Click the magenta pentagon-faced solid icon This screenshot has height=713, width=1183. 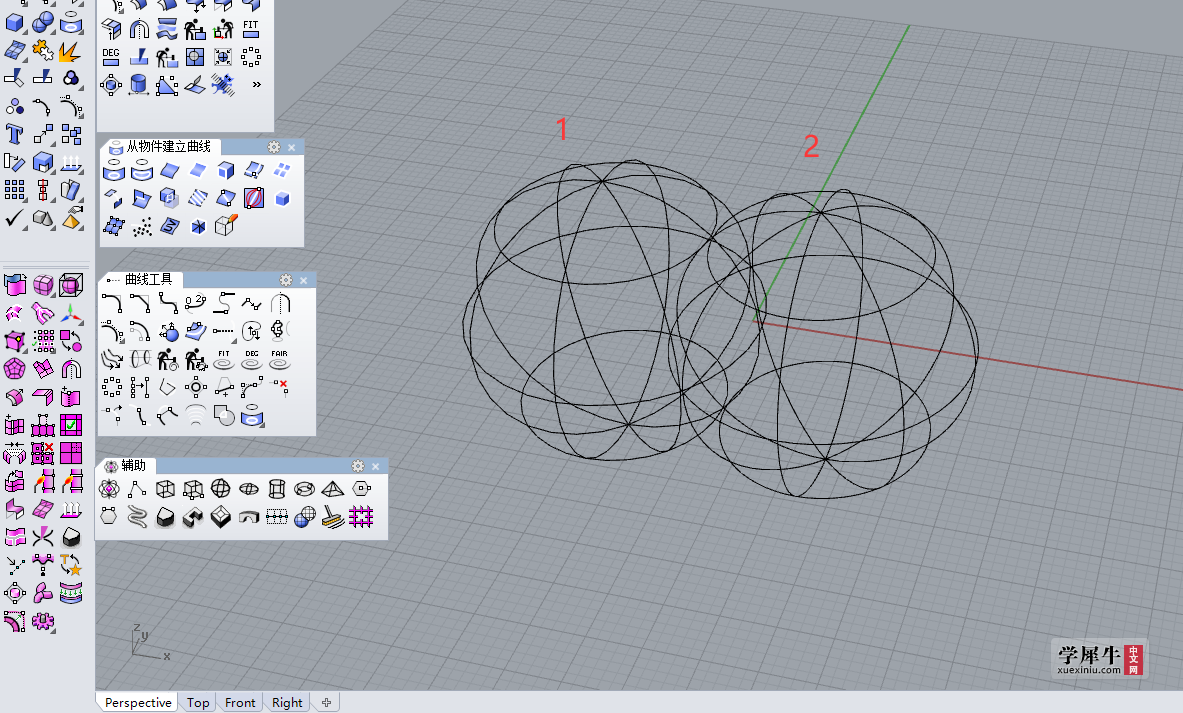click(14, 369)
